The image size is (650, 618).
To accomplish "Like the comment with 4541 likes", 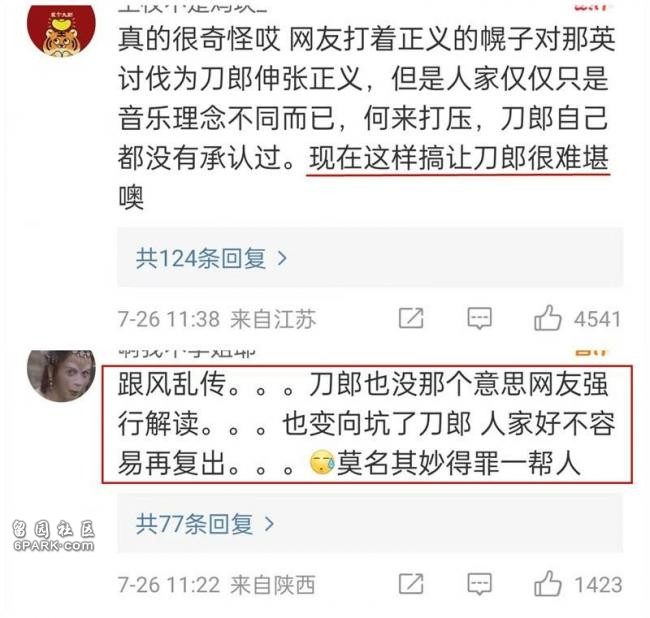I will [548, 318].
